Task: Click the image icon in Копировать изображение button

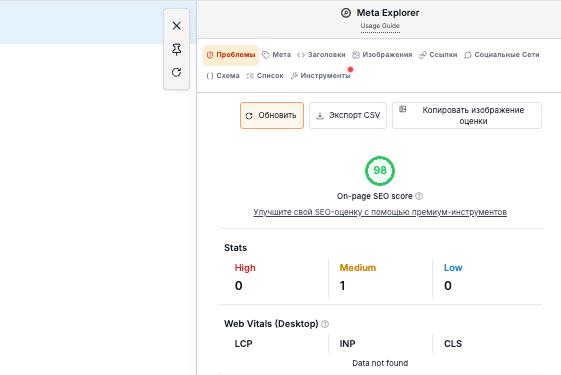Action: coord(403,109)
